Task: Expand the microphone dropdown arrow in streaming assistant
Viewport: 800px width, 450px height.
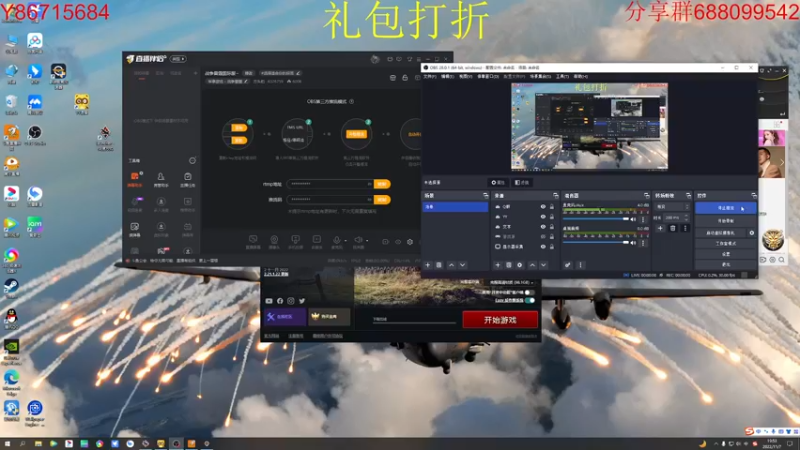Action: tap(345, 240)
